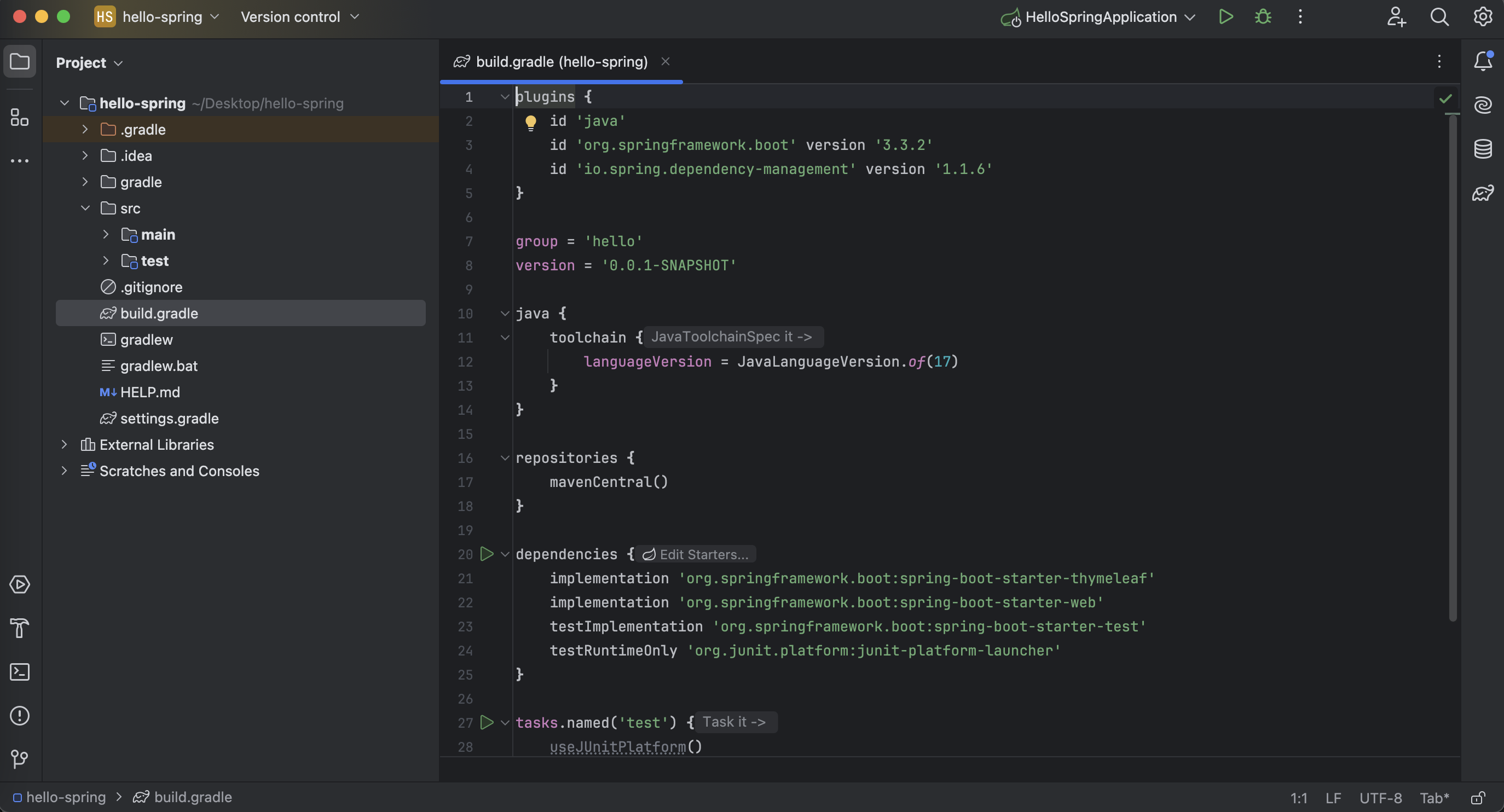Collapse the src folder
Image resolution: width=1504 pixels, height=812 pixels.
coord(85,208)
